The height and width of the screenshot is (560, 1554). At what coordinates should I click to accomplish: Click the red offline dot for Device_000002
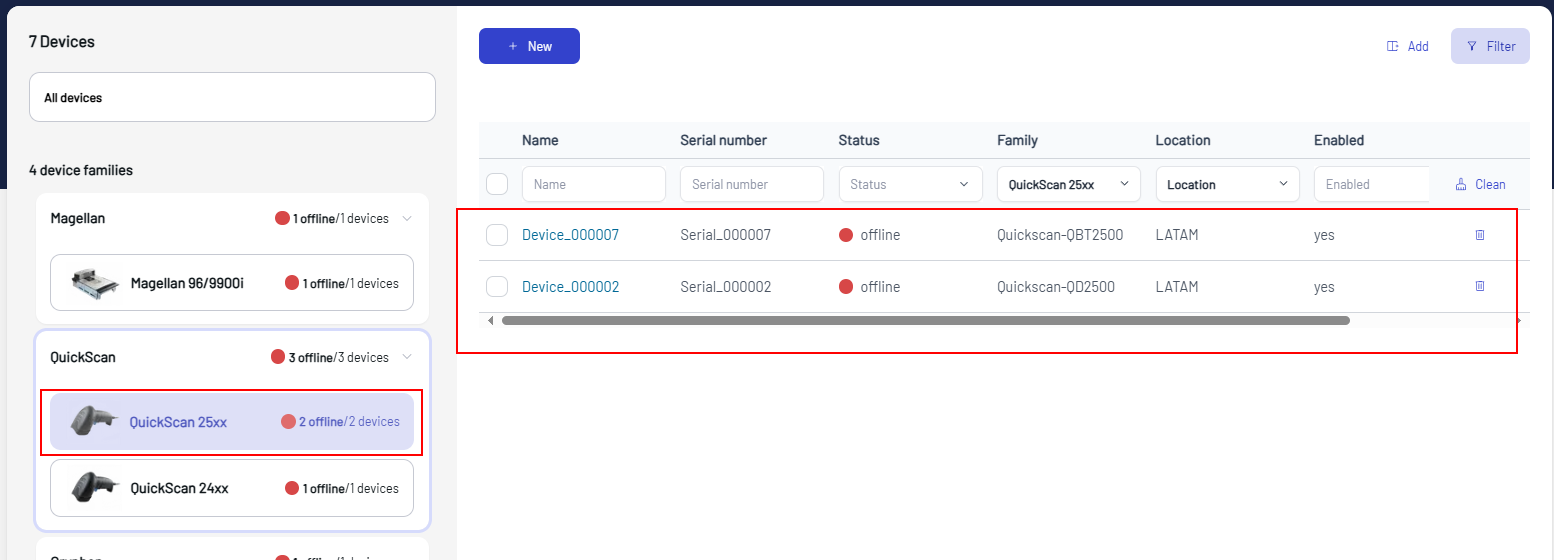tap(846, 286)
